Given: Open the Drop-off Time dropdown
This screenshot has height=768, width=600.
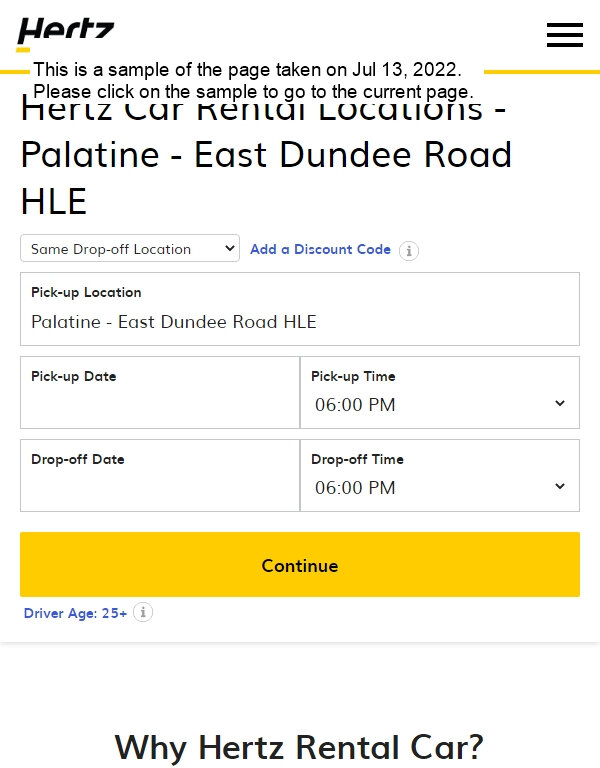Looking at the screenshot, I should click(439, 476).
